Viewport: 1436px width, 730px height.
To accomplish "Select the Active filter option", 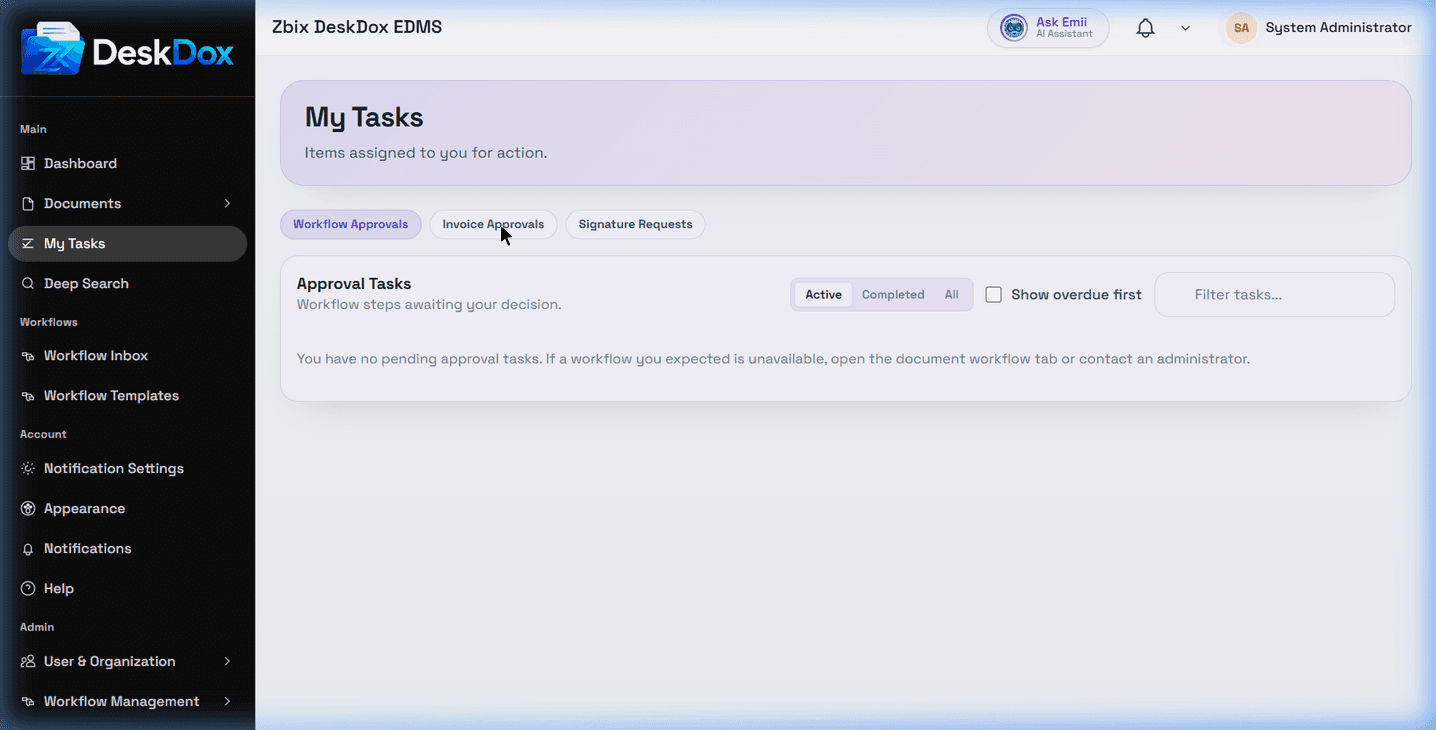I will (824, 295).
